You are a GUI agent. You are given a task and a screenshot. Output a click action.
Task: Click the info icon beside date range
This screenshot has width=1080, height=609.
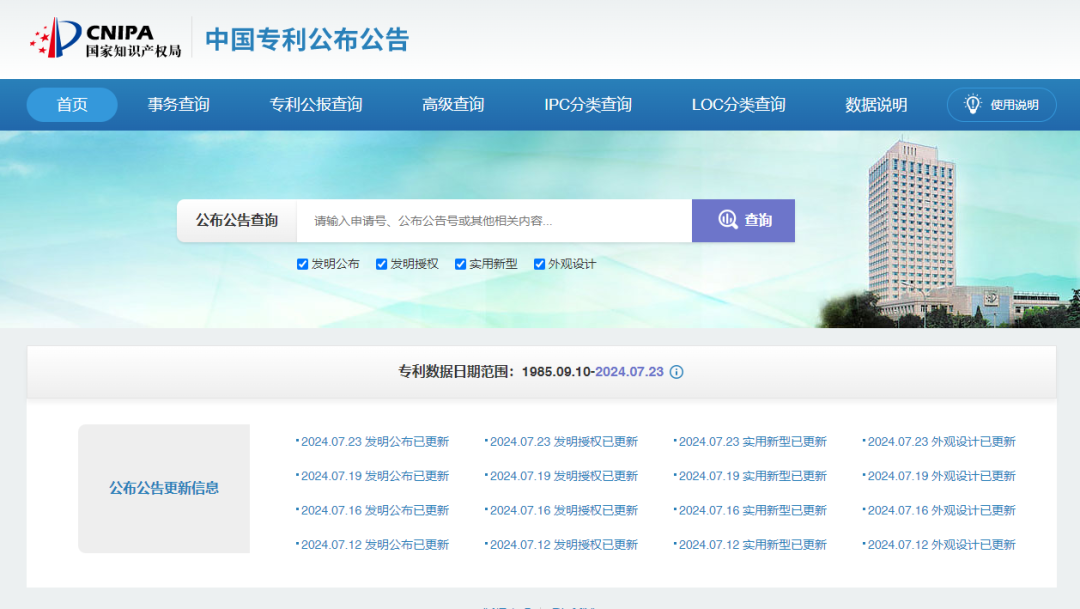[x=676, y=372]
